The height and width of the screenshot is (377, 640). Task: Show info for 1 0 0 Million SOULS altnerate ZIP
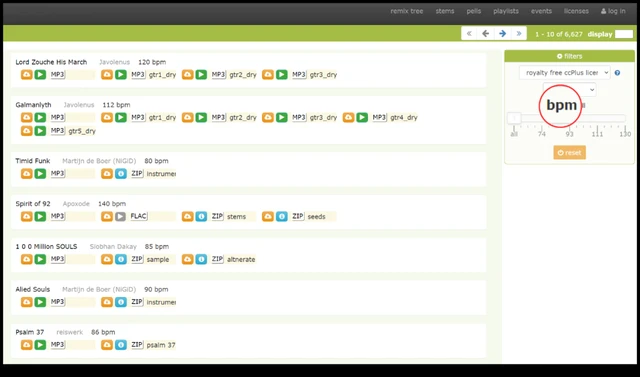(x=201, y=259)
